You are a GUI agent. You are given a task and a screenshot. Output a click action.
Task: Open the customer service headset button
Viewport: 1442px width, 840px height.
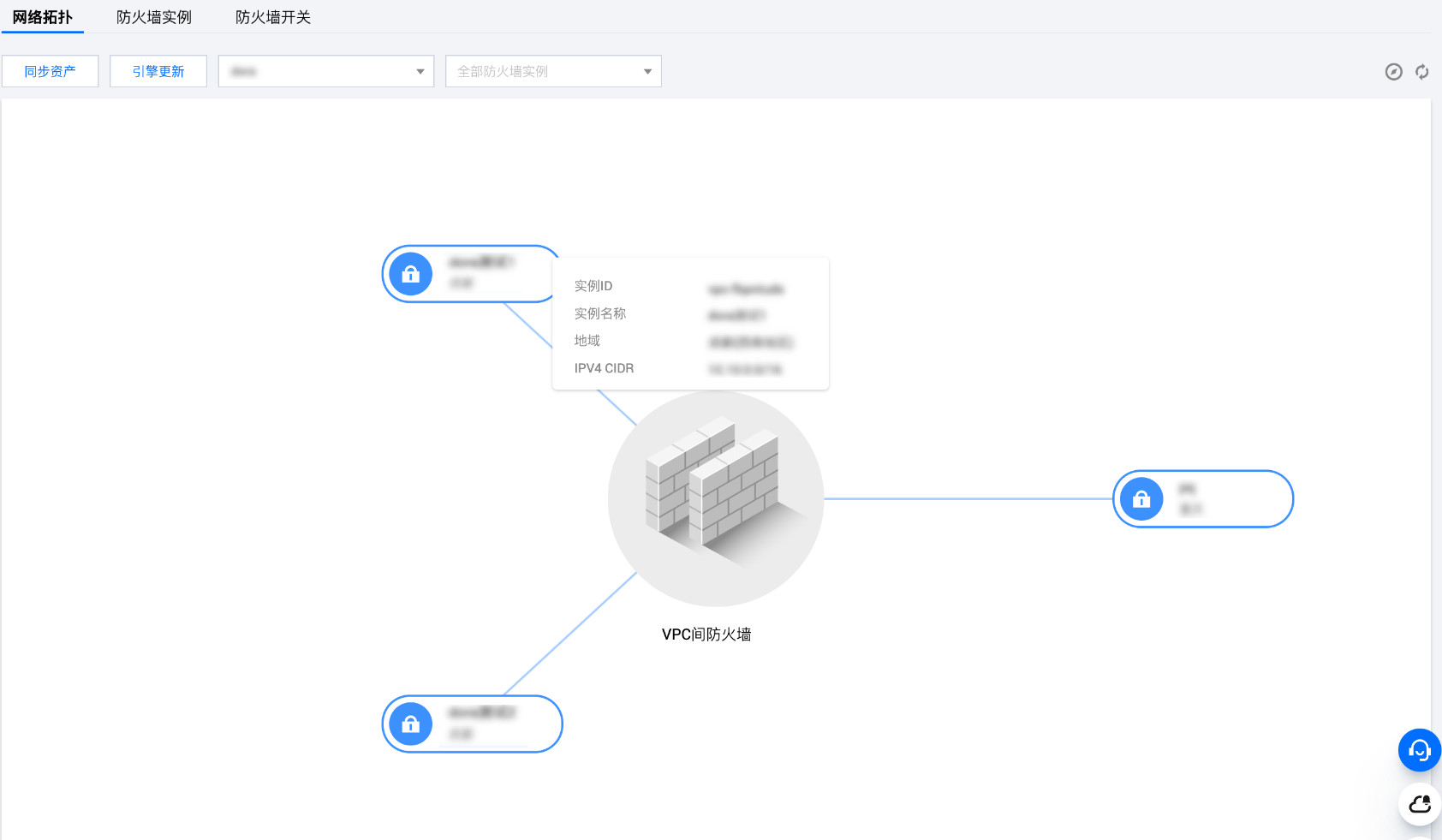pyautogui.click(x=1419, y=750)
